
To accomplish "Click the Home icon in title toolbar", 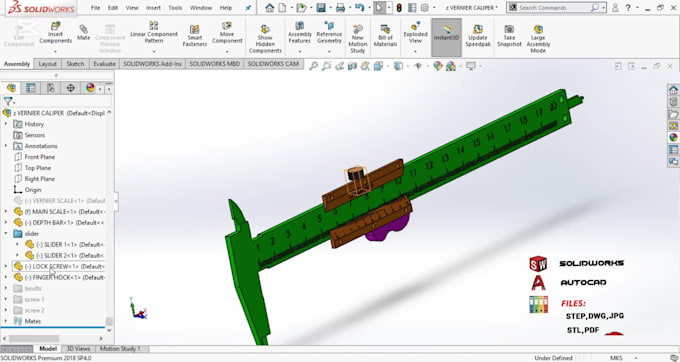I will pyautogui.click(x=270, y=8).
